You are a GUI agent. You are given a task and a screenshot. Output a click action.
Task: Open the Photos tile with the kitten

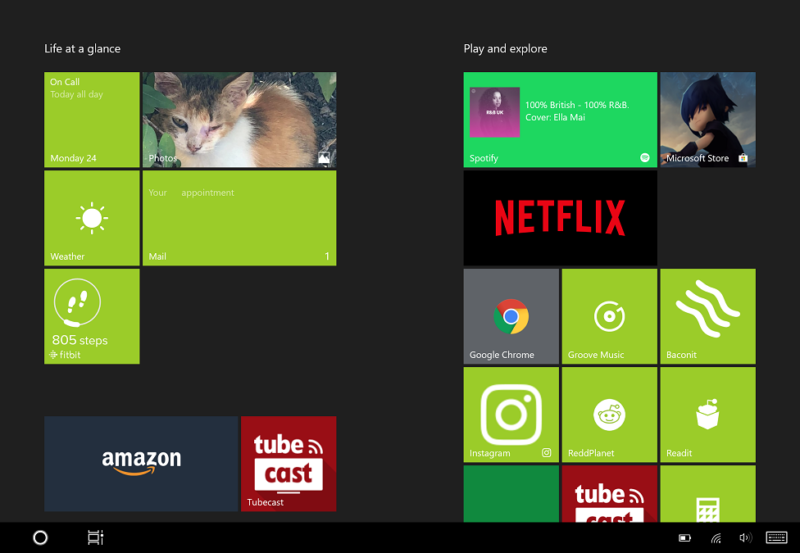pyautogui.click(x=239, y=119)
